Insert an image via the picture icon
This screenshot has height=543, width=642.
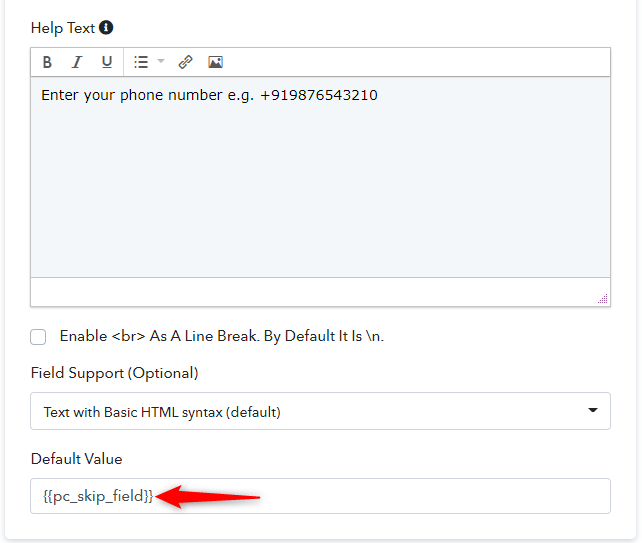point(215,62)
